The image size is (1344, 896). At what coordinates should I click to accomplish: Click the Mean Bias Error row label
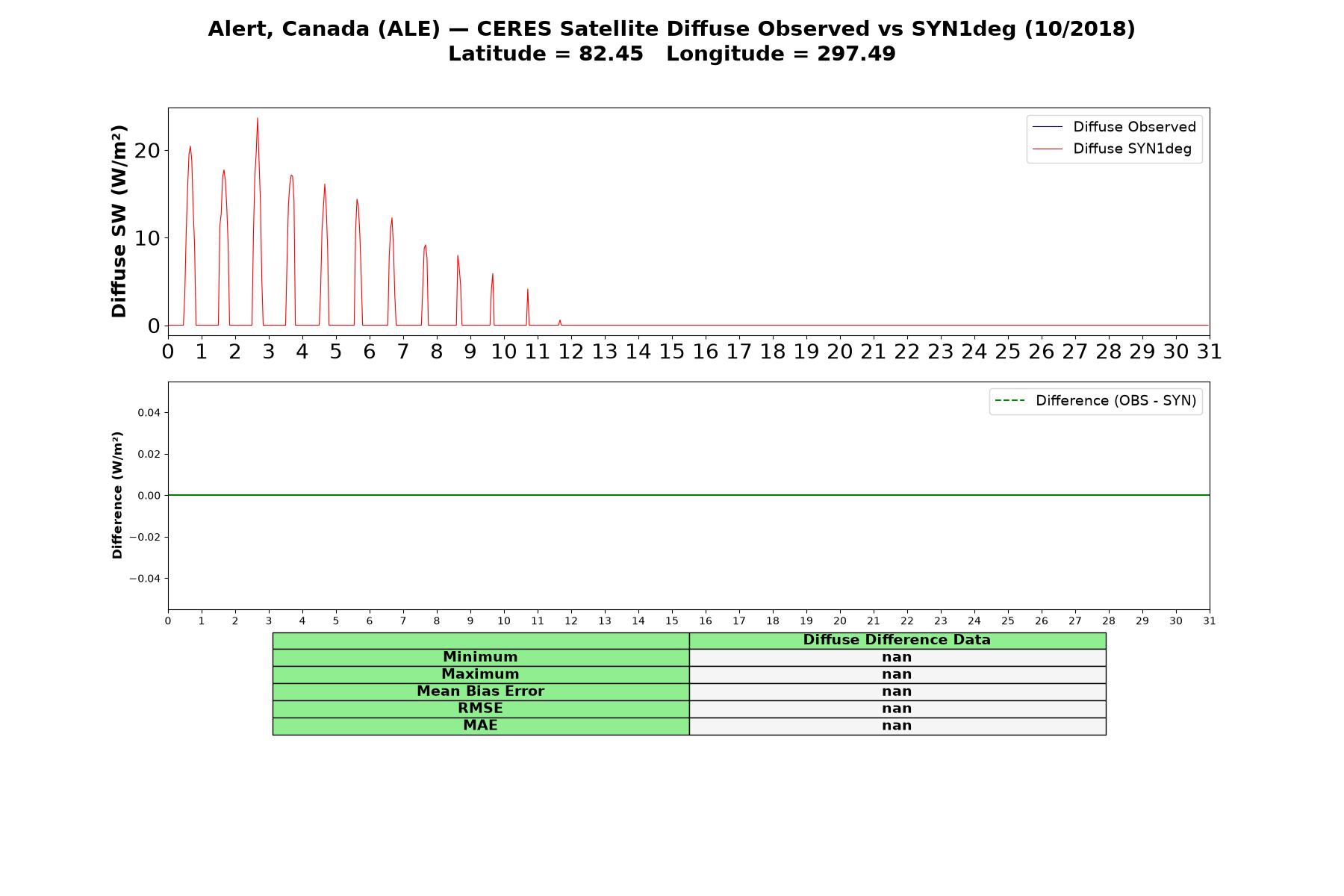tap(481, 691)
